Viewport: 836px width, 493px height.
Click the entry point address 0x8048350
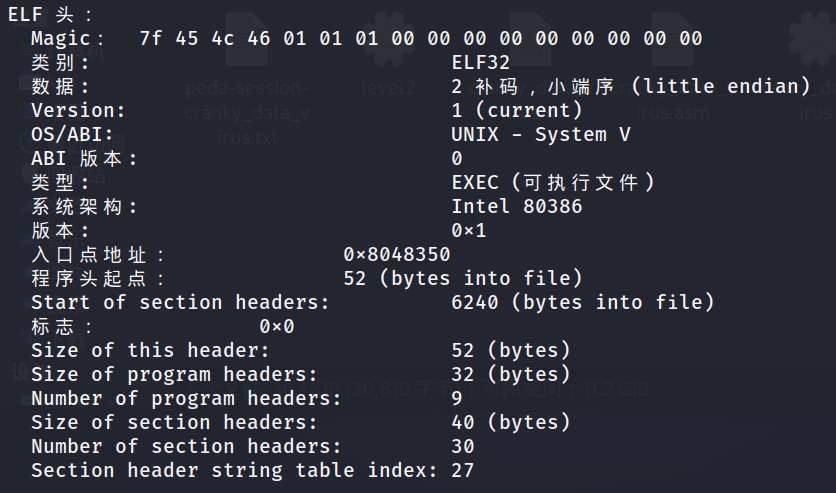click(397, 254)
